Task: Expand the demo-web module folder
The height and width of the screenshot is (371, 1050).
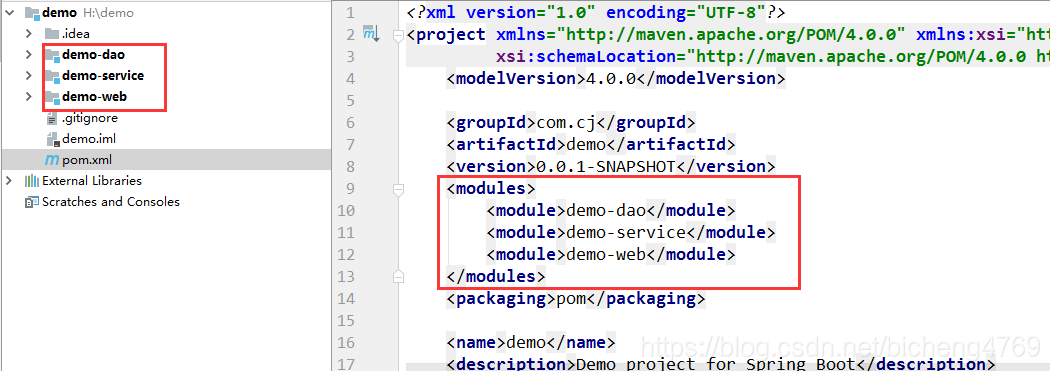Action: tap(28, 97)
